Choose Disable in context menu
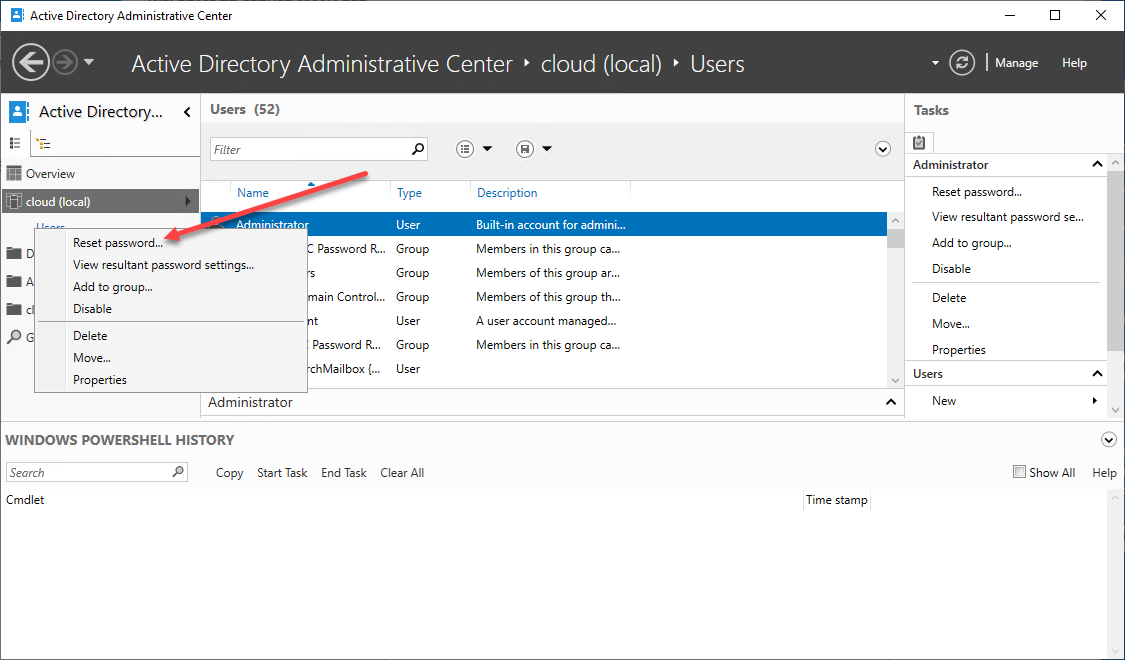1125x660 pixels. [93, 308]
